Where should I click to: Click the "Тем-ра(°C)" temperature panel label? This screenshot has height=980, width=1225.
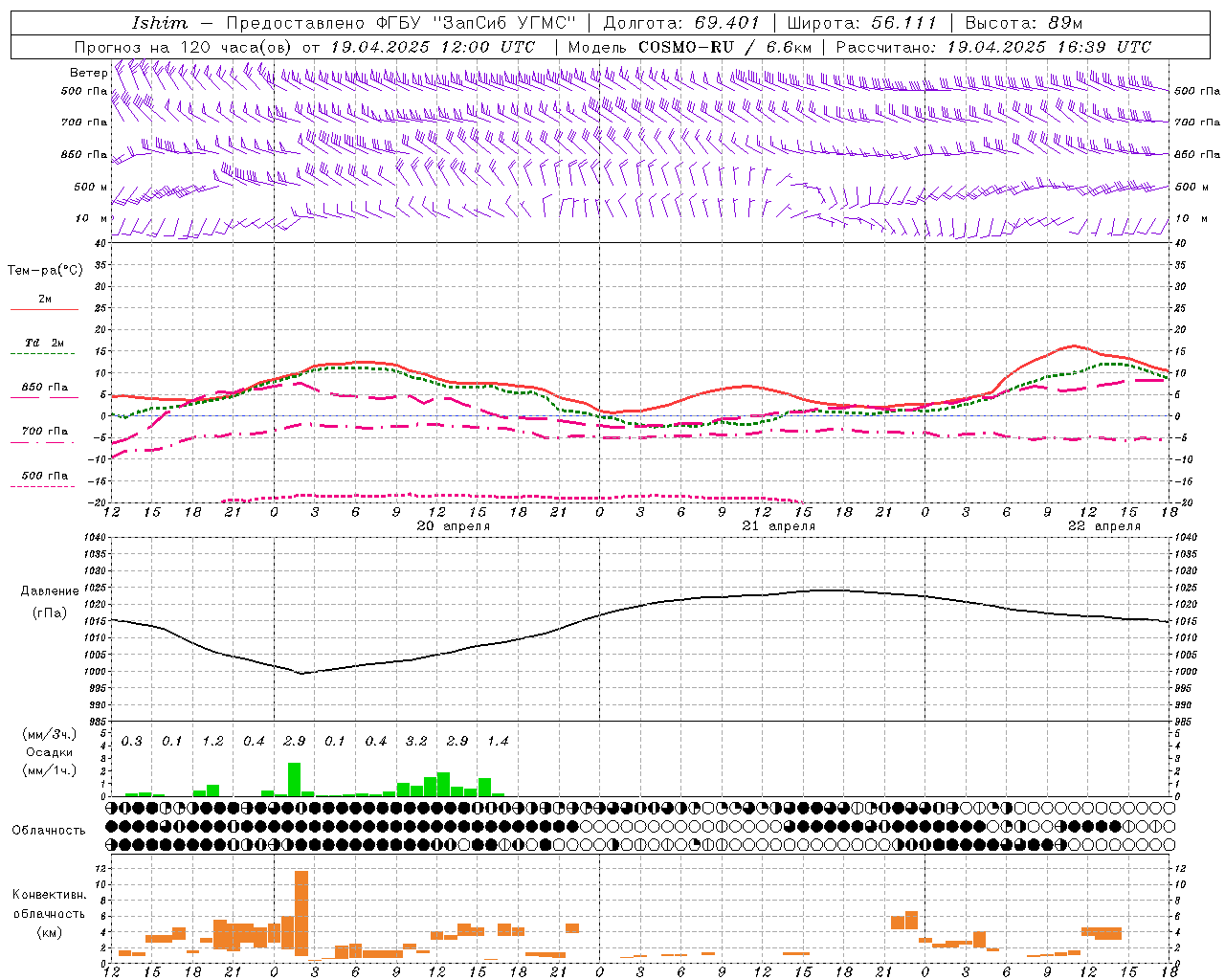pyautogui.click(x=45, y=271)
